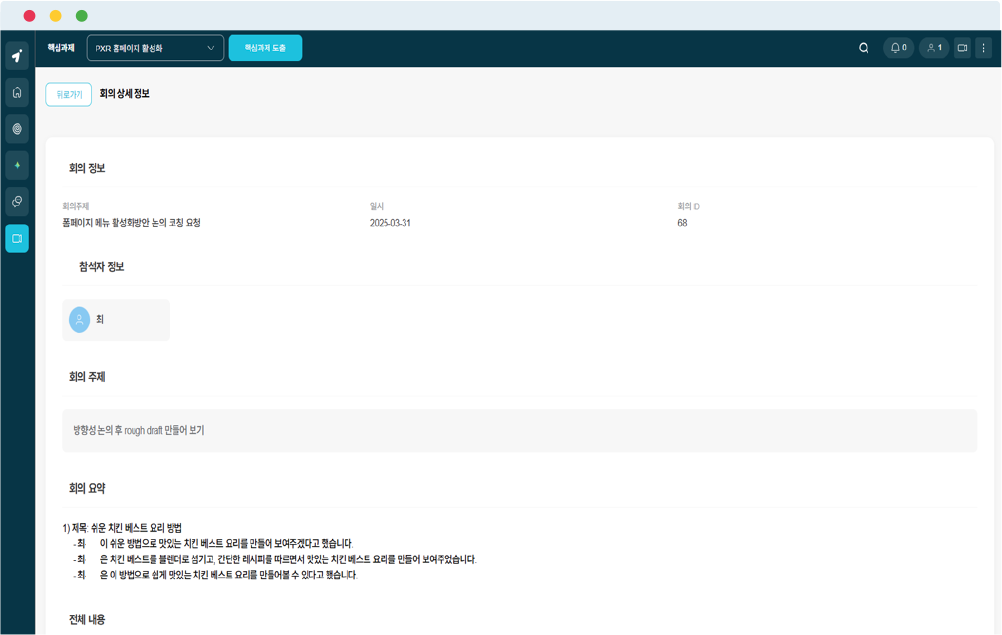
Task: Open the users indicator showing 1
Action: coord(934,48)
